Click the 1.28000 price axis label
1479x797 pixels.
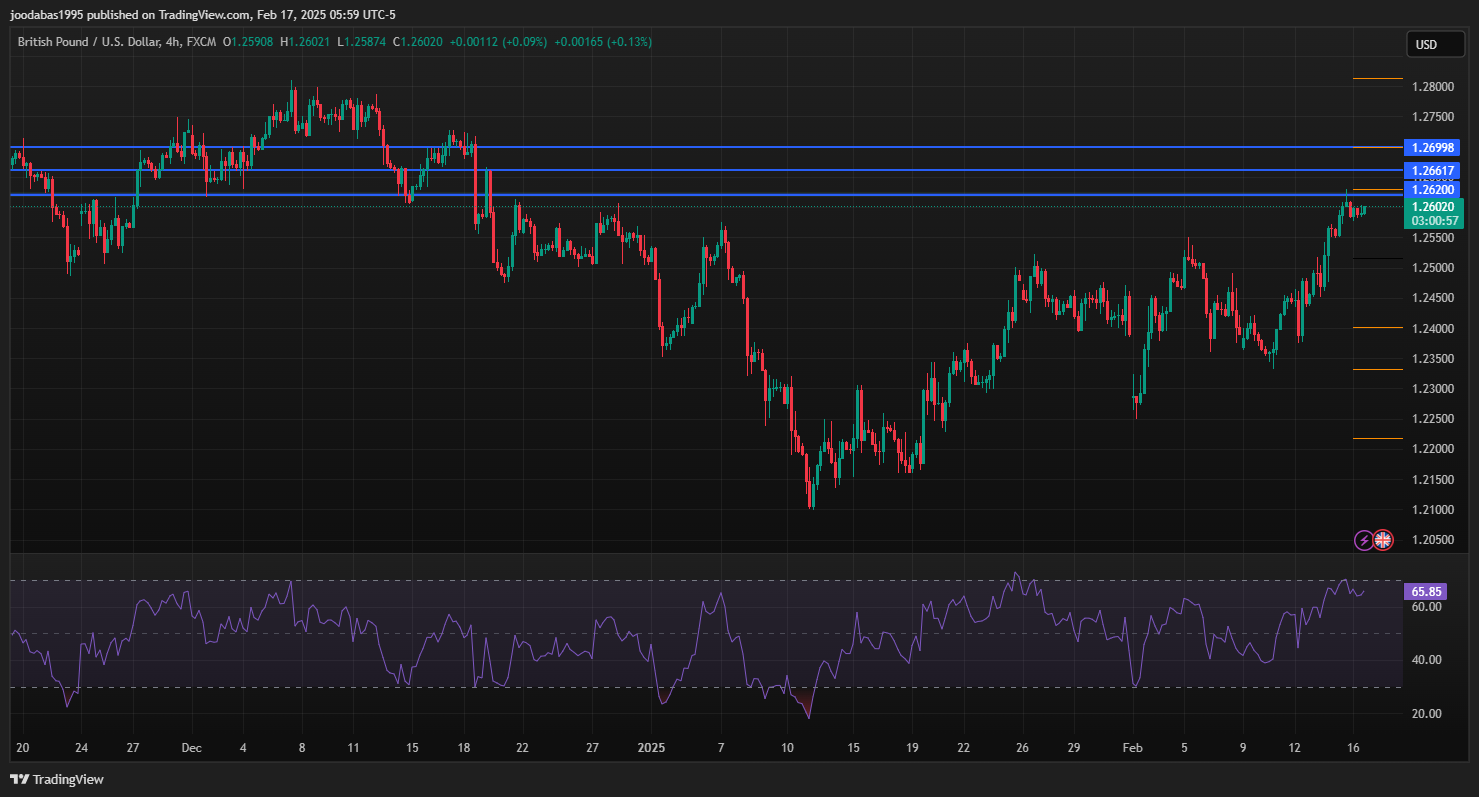click(x=1432, y=87)
